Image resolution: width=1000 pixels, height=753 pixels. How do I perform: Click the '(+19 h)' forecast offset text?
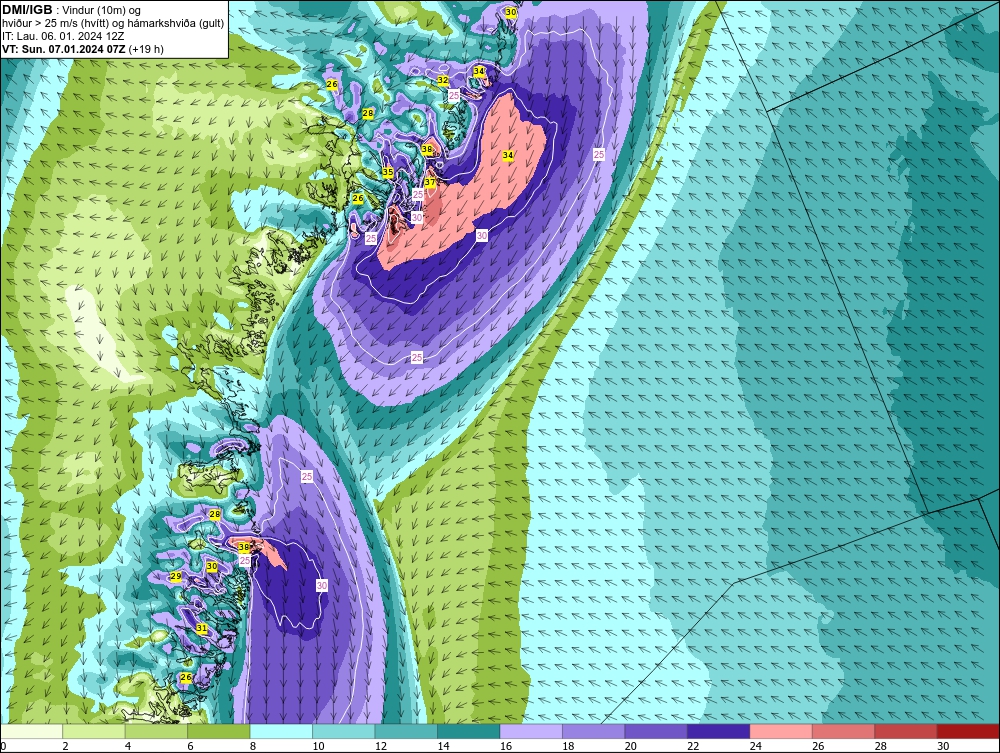pos(146,49)
